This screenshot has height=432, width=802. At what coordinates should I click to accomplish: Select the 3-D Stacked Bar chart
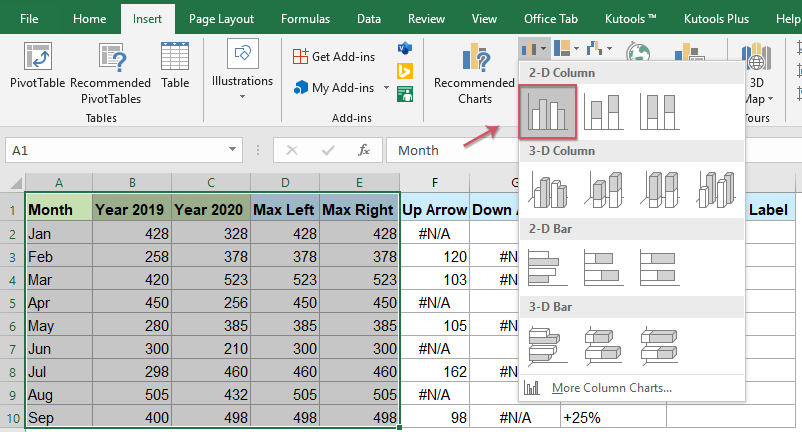point(605,345)
